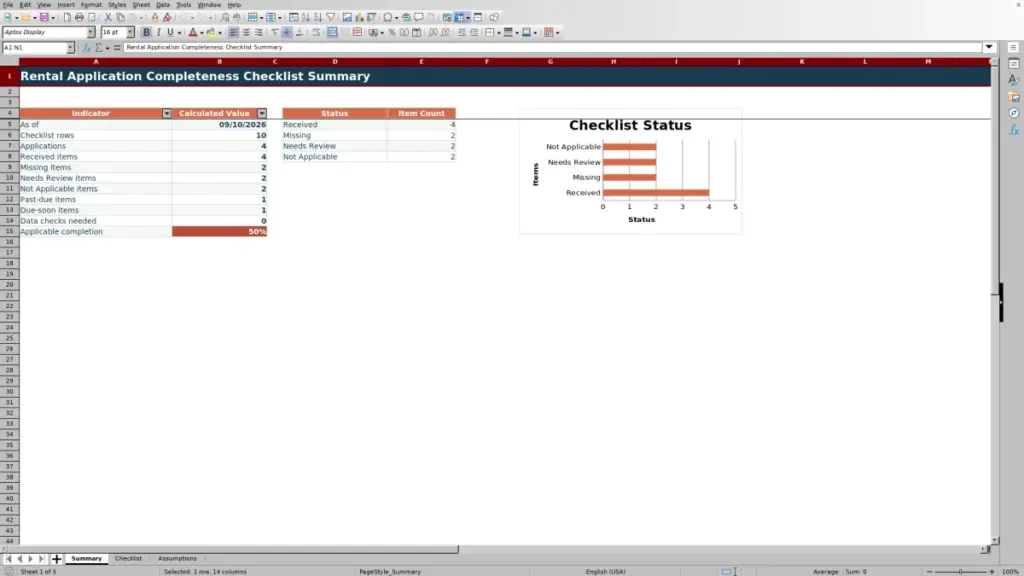The width and height of the screenshot is (1024, 576).
Task: Go to the first sheet using navigation arrow
Action: [x=8, y=559]
